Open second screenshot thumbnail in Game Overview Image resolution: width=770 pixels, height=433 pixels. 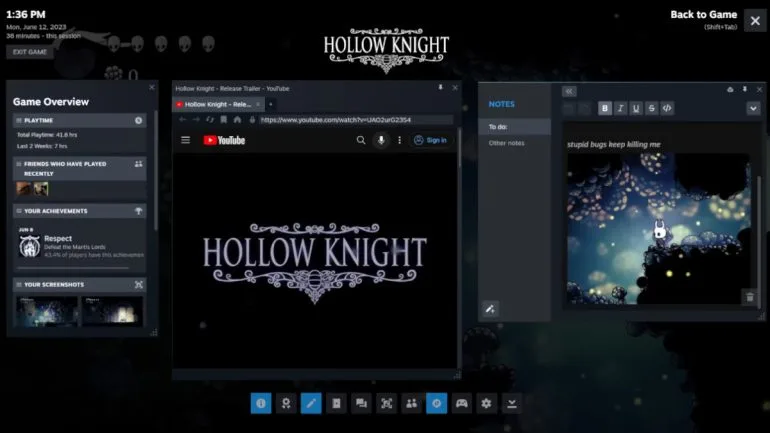click(112, 311)
